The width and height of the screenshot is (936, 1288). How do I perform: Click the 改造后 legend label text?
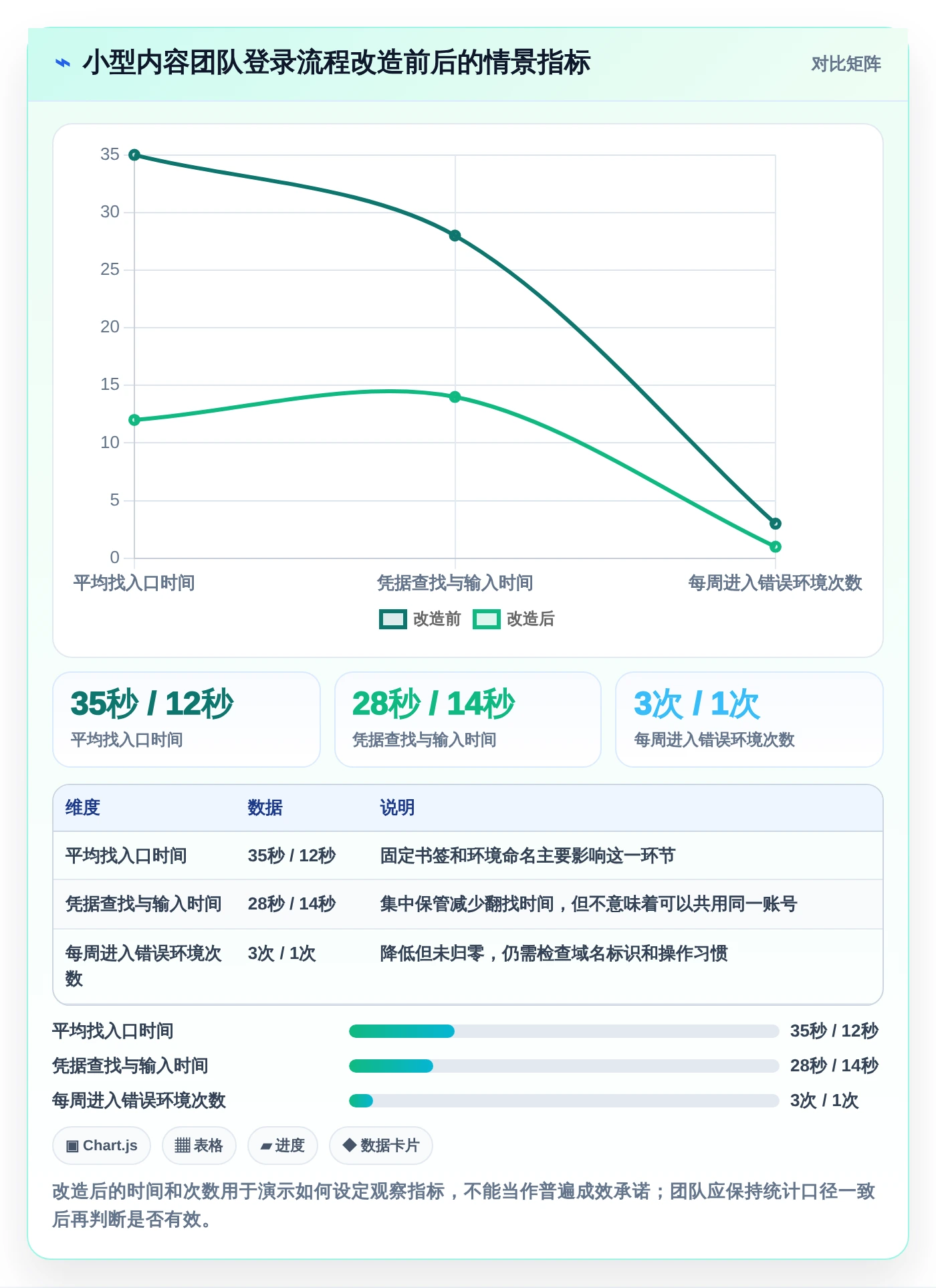(531, 619)
